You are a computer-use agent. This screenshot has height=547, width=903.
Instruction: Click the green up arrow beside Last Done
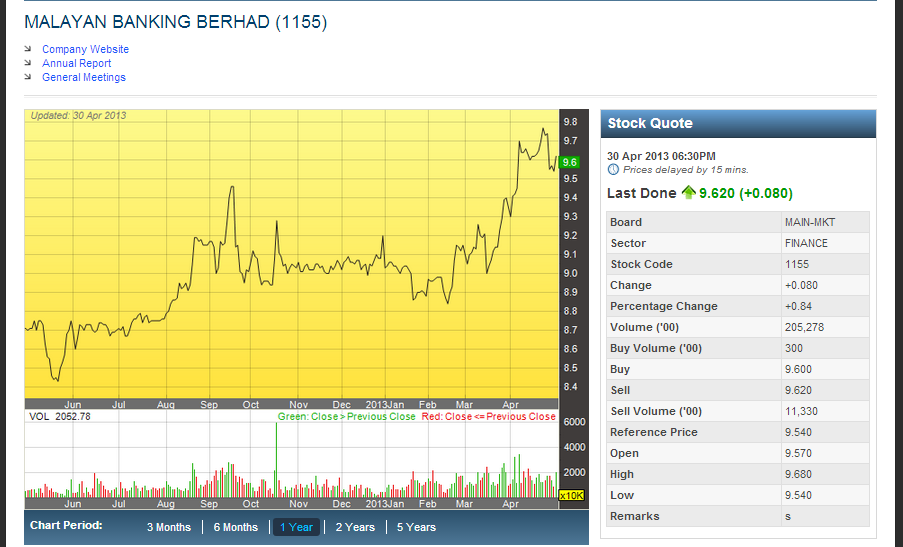[688, 193]
